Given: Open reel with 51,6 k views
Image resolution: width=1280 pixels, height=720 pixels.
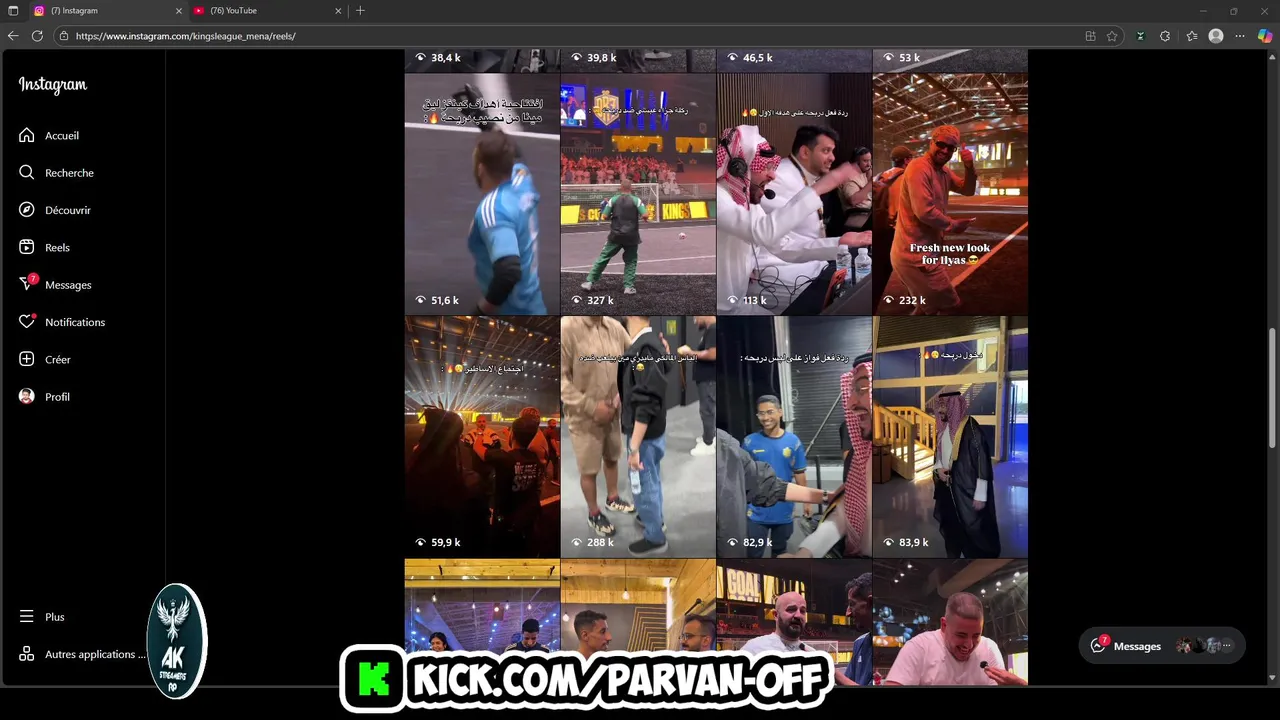Looking at the screenshot, I should (482, 194).
